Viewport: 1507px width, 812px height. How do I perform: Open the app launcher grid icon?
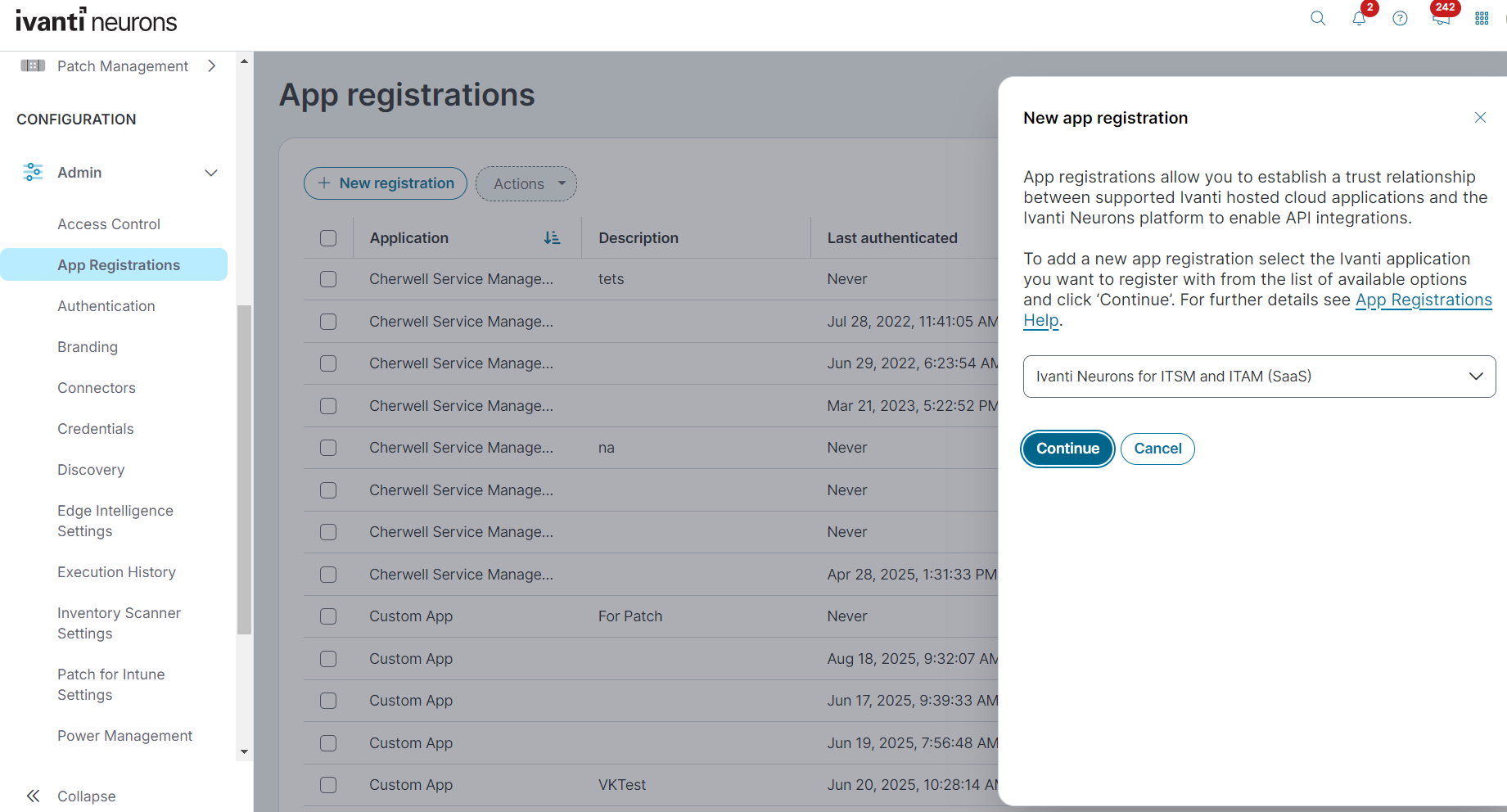(x=1482, y=18)
